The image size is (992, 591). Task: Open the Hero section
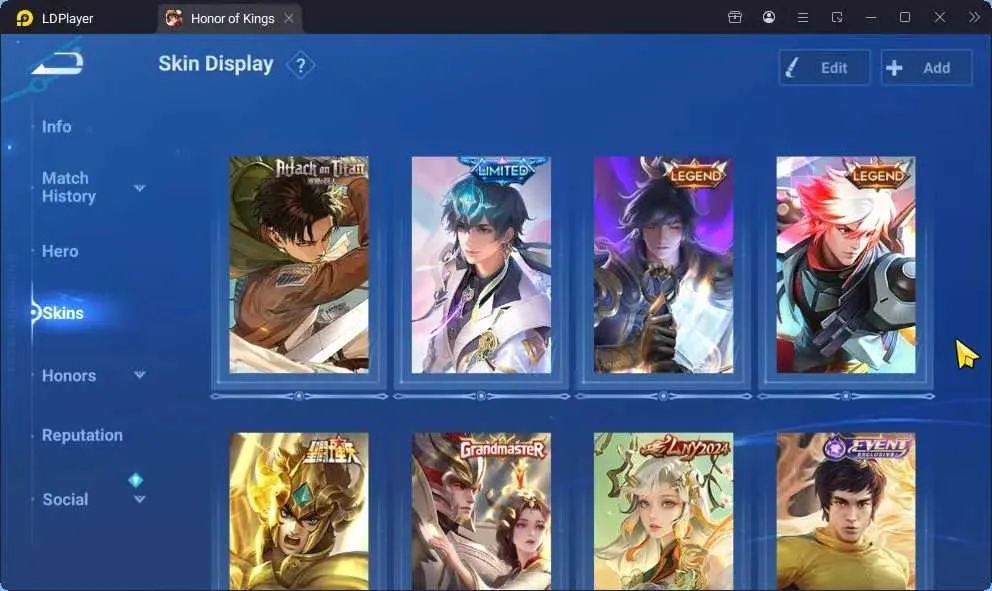click(x=60, y=251)
